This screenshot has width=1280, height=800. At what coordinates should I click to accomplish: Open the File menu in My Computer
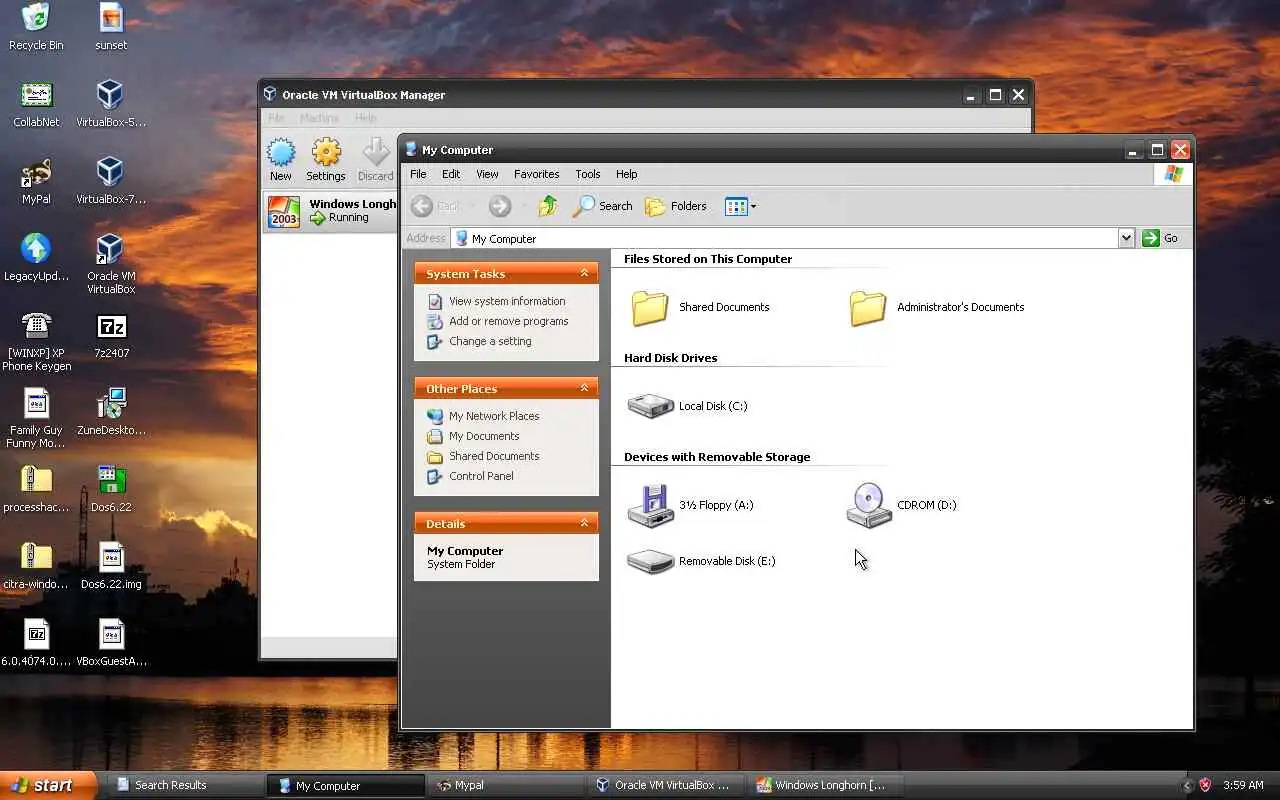418,174
